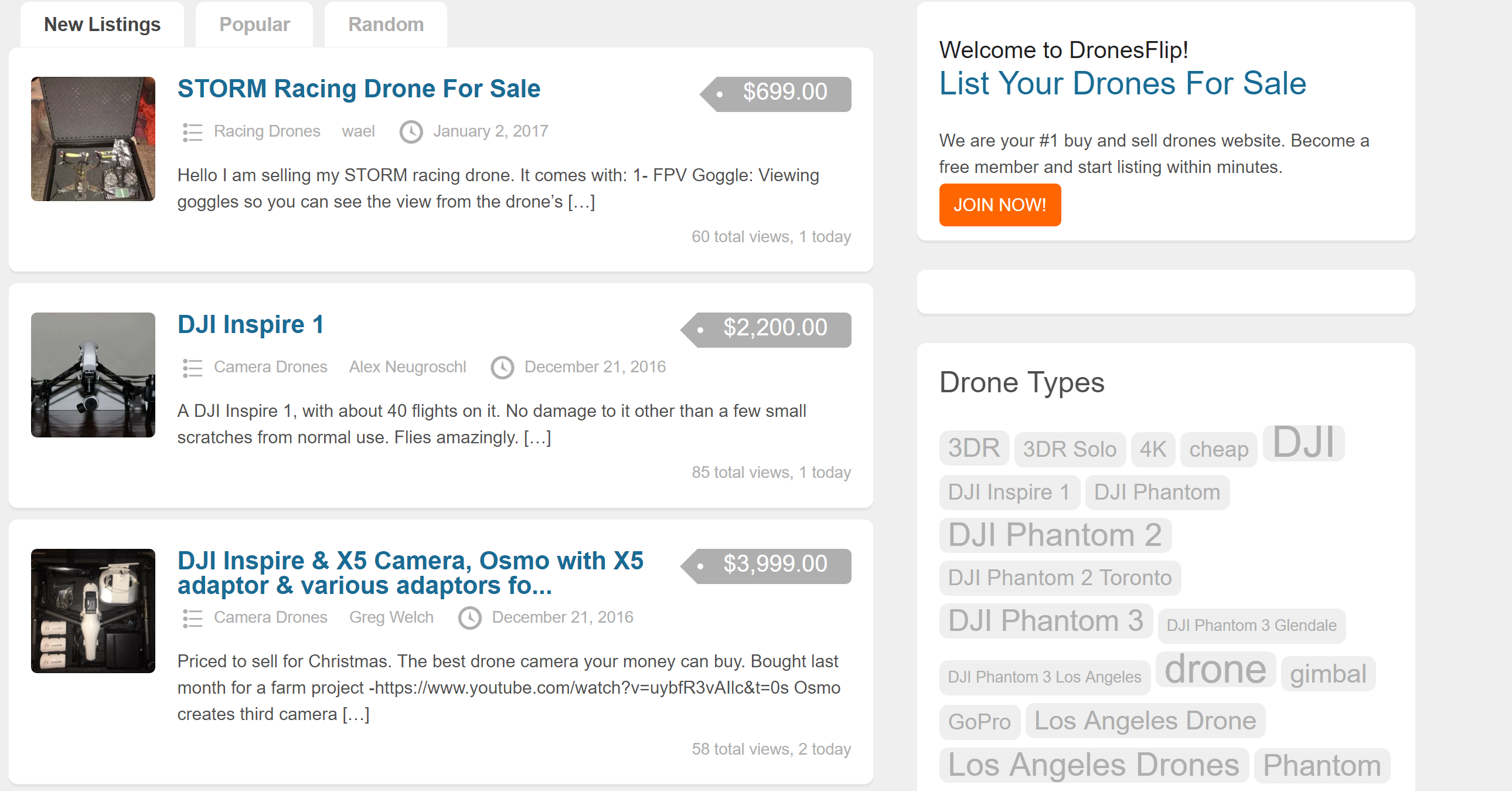Click clock icon in Greg Welch's listing
This screenshot has height=791, width=1512.
point(469,618)
